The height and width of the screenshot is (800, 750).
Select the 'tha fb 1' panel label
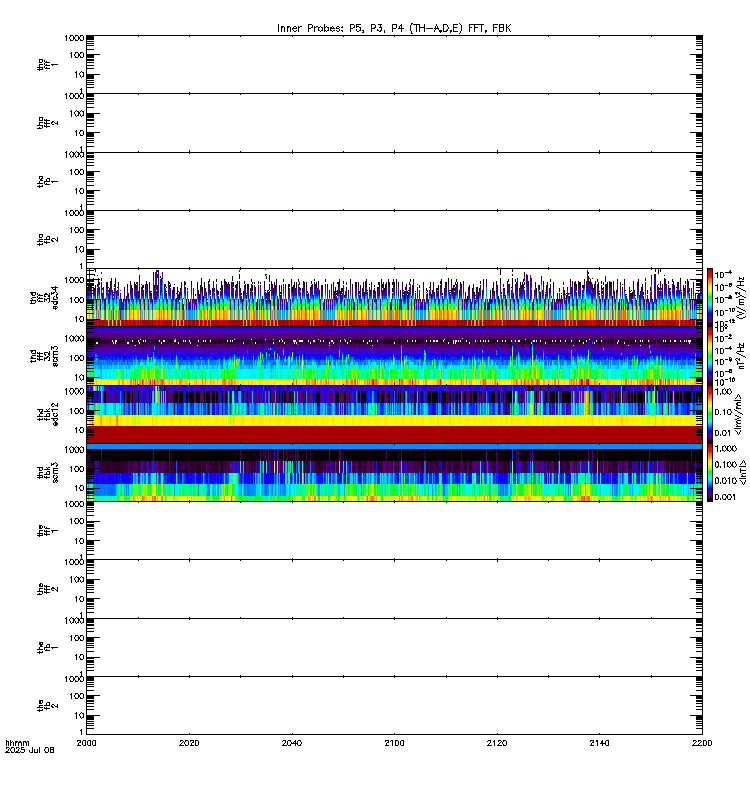click(x=47, y=181)
